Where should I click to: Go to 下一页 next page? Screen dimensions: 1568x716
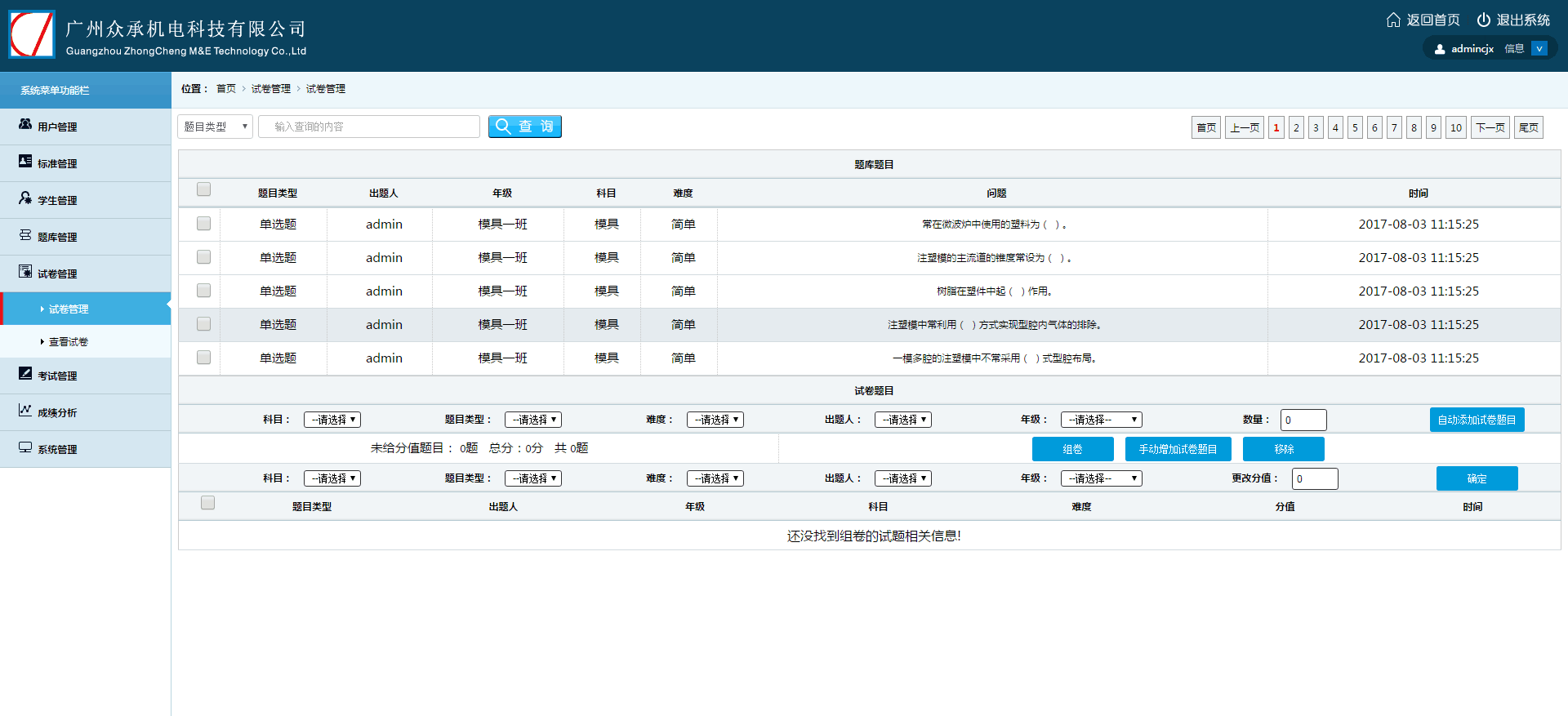[x=1490, y=127]
